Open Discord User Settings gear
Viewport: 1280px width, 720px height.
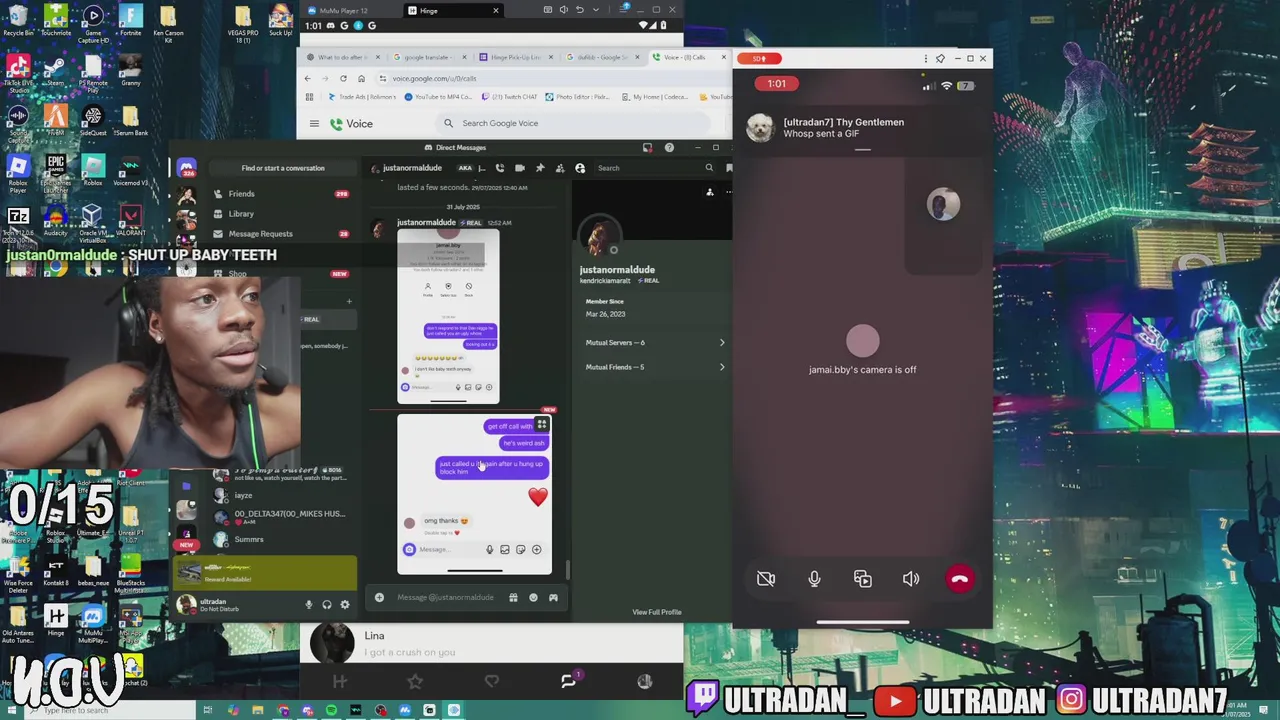[345, 604]
